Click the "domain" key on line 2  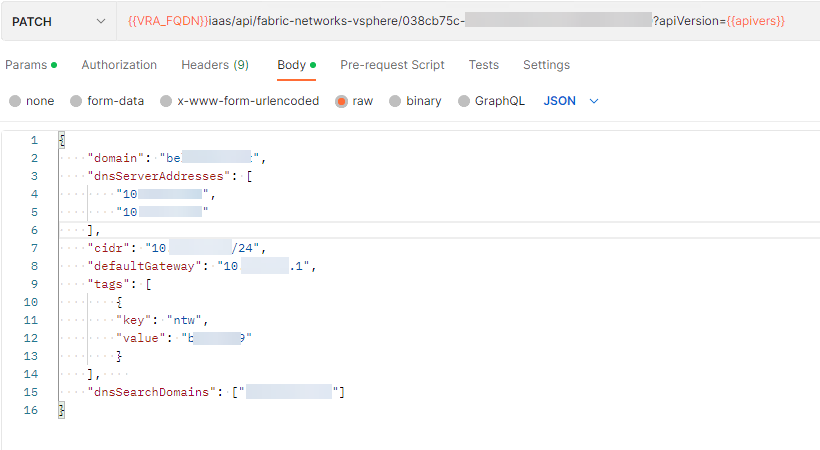[116, 158]
